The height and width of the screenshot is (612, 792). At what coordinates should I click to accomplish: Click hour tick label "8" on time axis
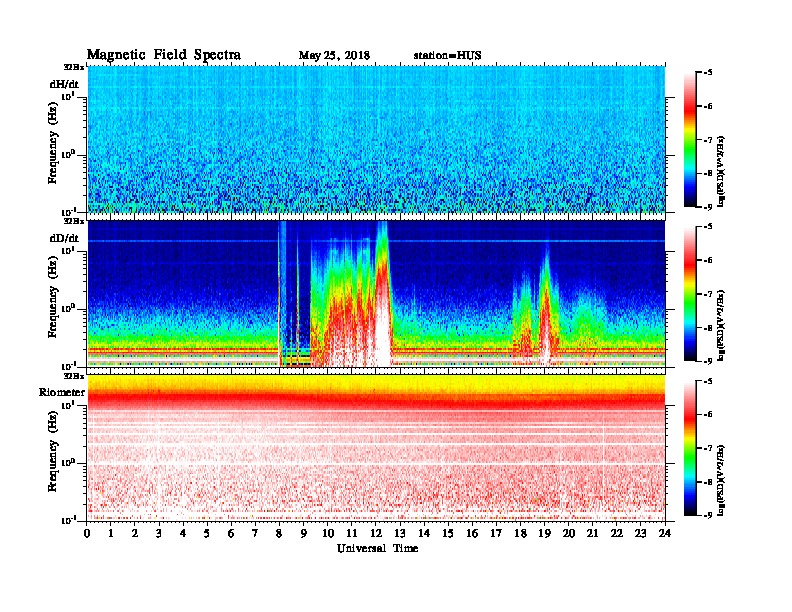[279, 534]
